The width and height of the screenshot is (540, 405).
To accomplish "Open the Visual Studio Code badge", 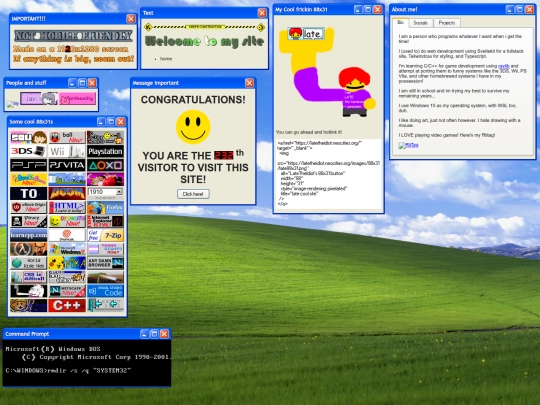I will 105,291.
